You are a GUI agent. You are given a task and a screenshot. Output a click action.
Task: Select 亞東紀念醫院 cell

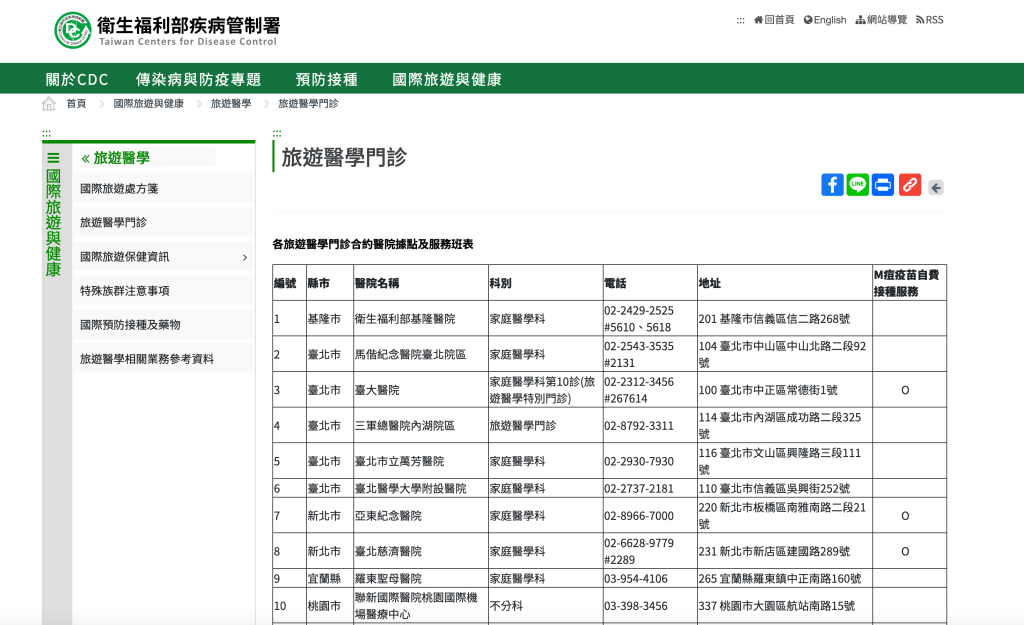tap(421, 515)
